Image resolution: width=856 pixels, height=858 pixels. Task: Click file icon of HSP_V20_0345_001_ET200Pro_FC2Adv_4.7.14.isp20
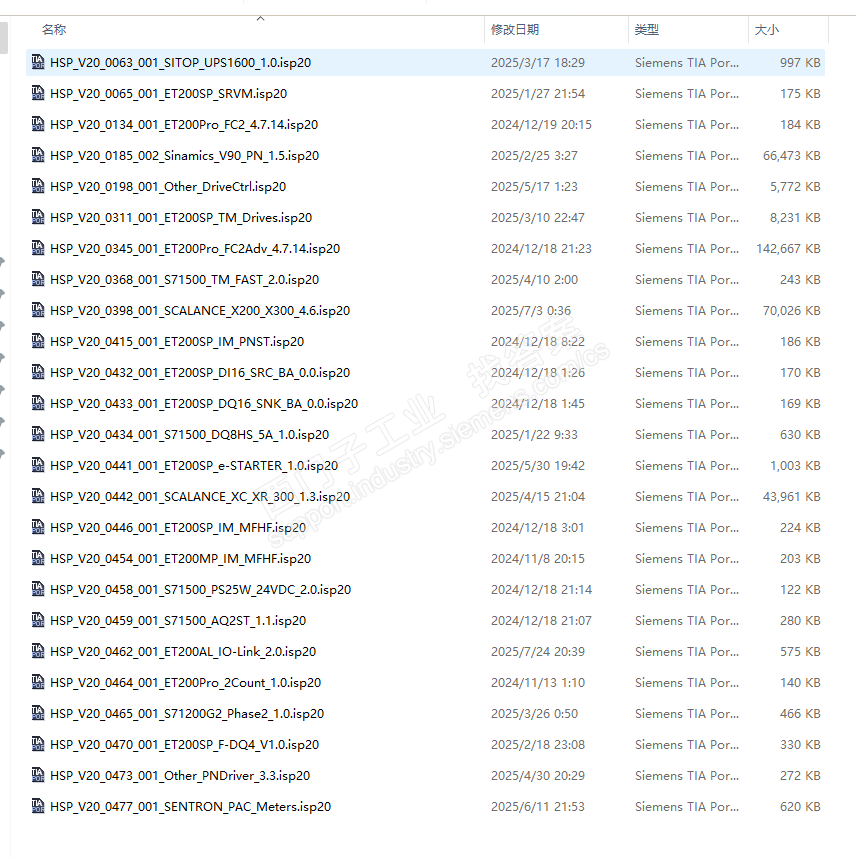[x=38, y=248]
